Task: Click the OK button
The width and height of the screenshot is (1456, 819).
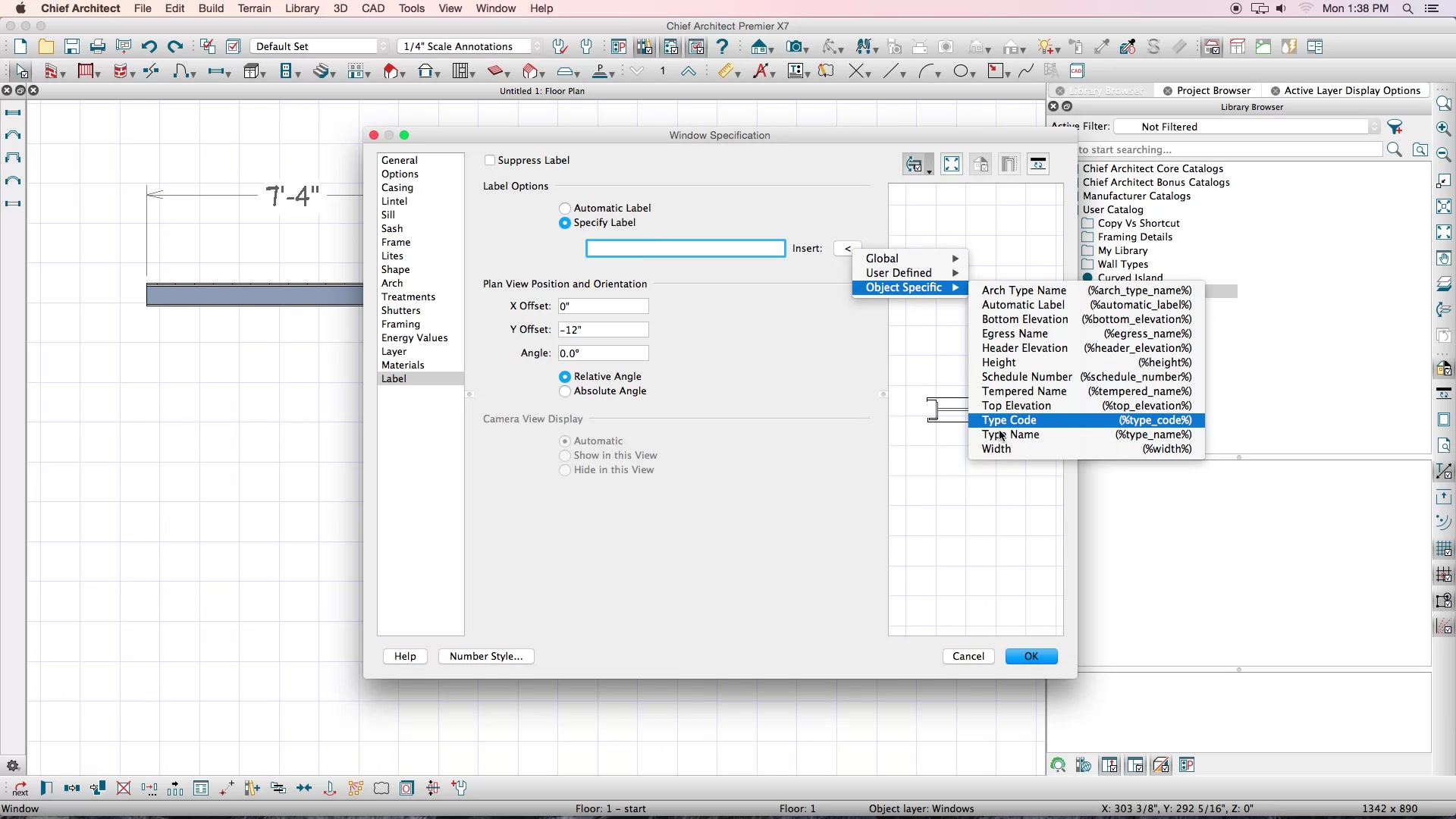Action: tap(1031, 656)
